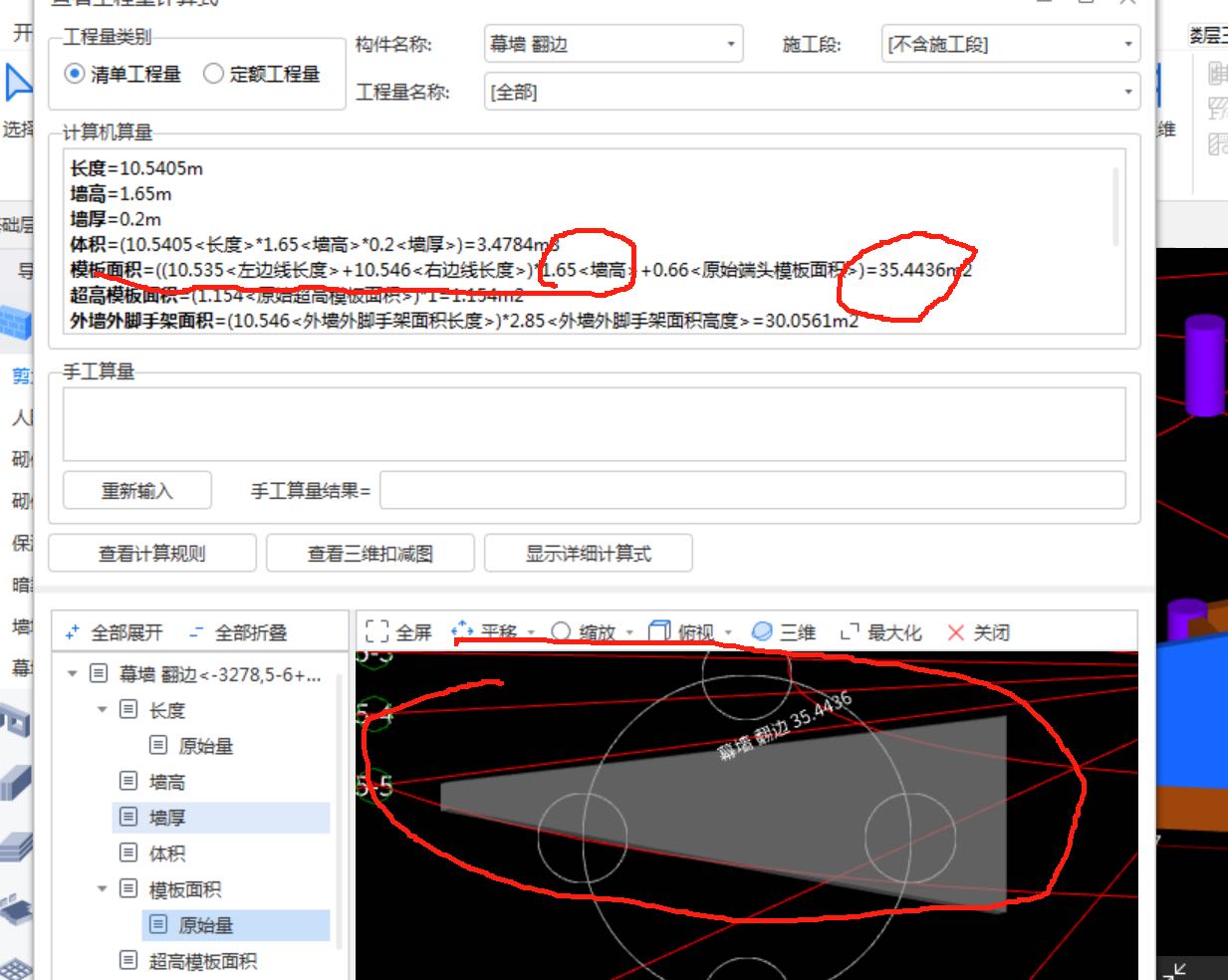
Task: Select 原始量 under the 长度 node
Action: point(205,746)
